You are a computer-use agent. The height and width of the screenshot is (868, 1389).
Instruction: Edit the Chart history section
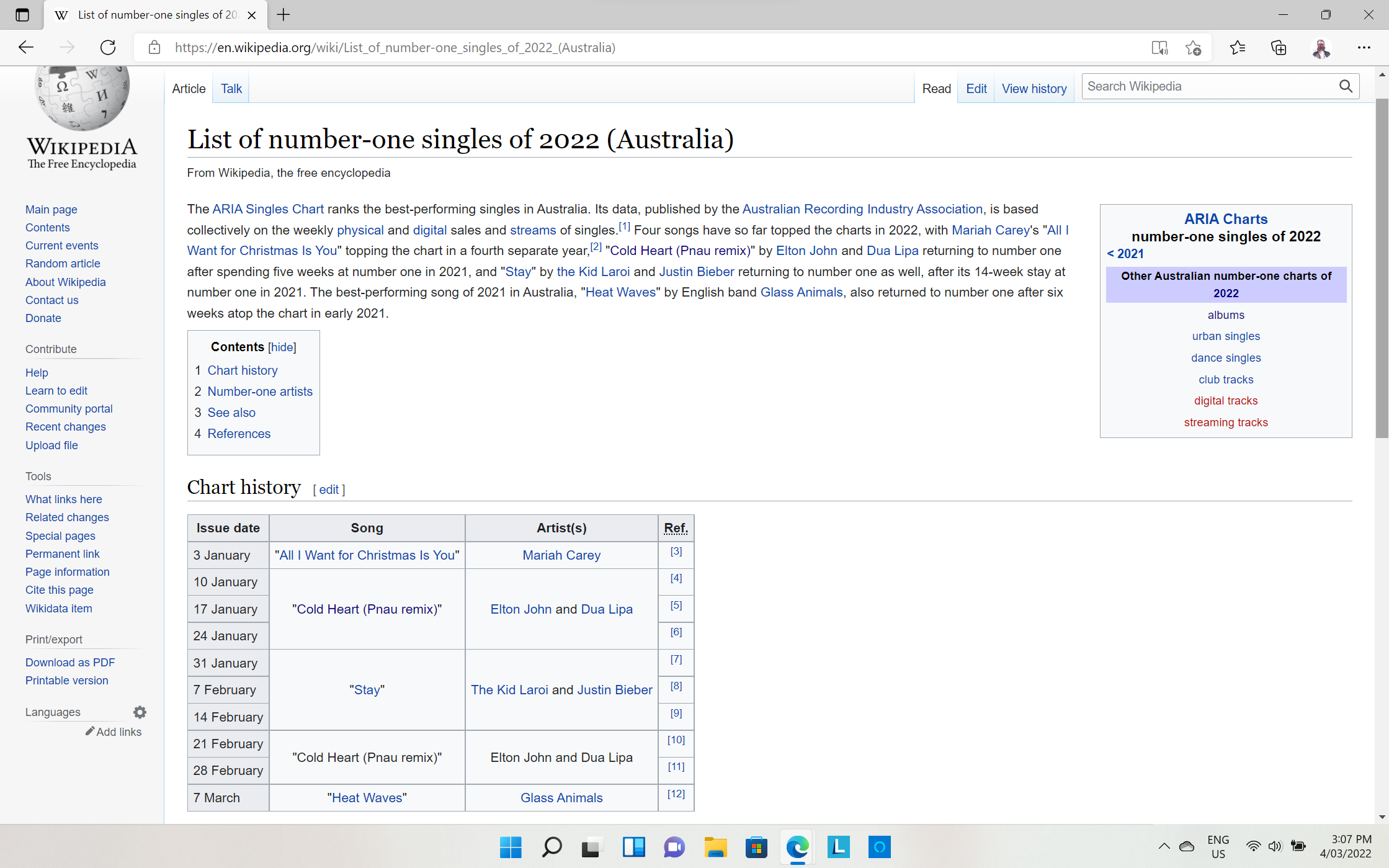(329, 490)
